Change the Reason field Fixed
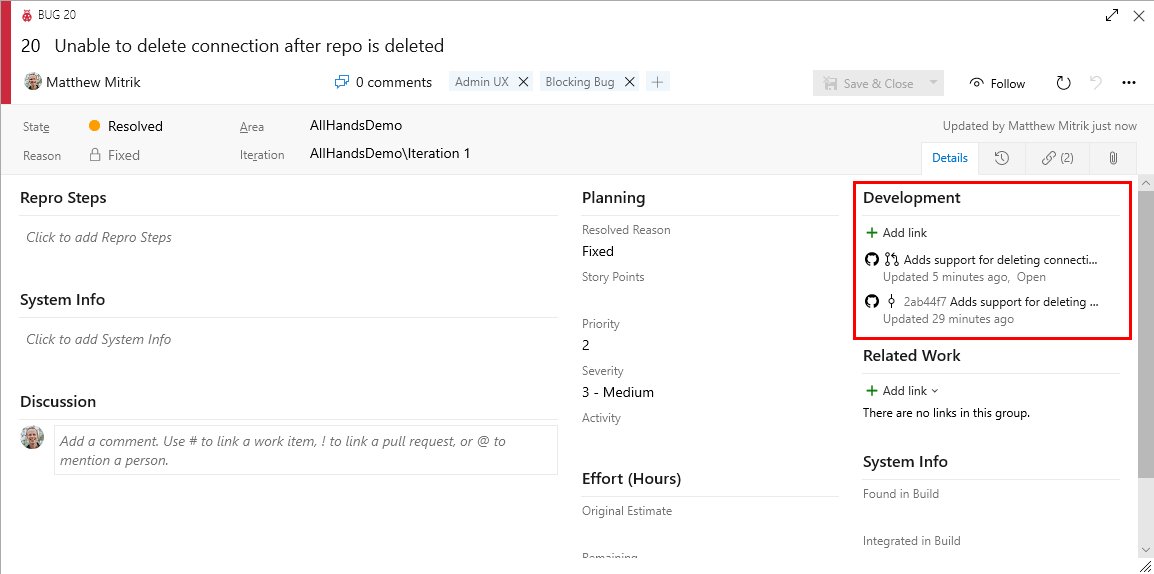This screenshot has width=1154, height=574. pos(124,155)
